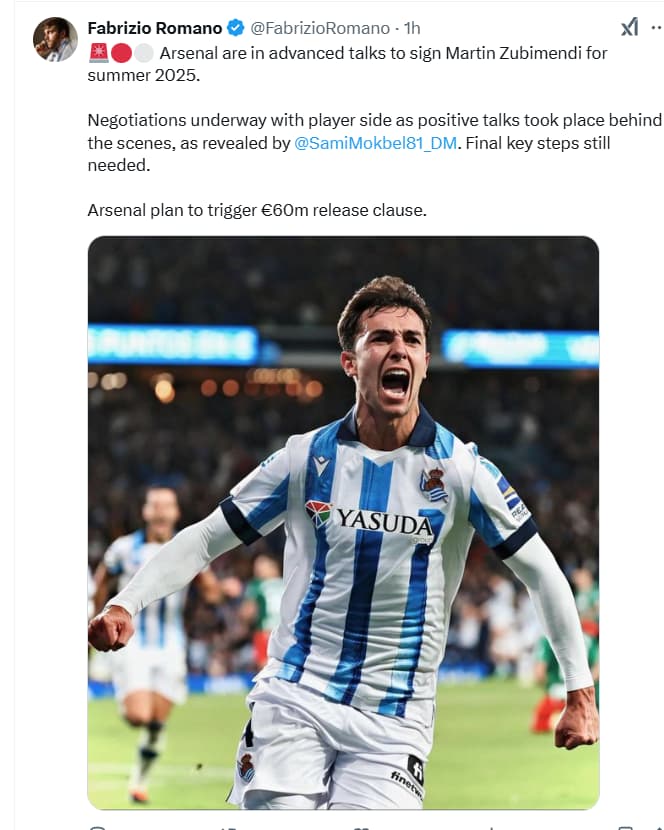This screenshot has height=830, width=664.
Task: Open the Fabrizio Romano display name
Action: point(155,28)
